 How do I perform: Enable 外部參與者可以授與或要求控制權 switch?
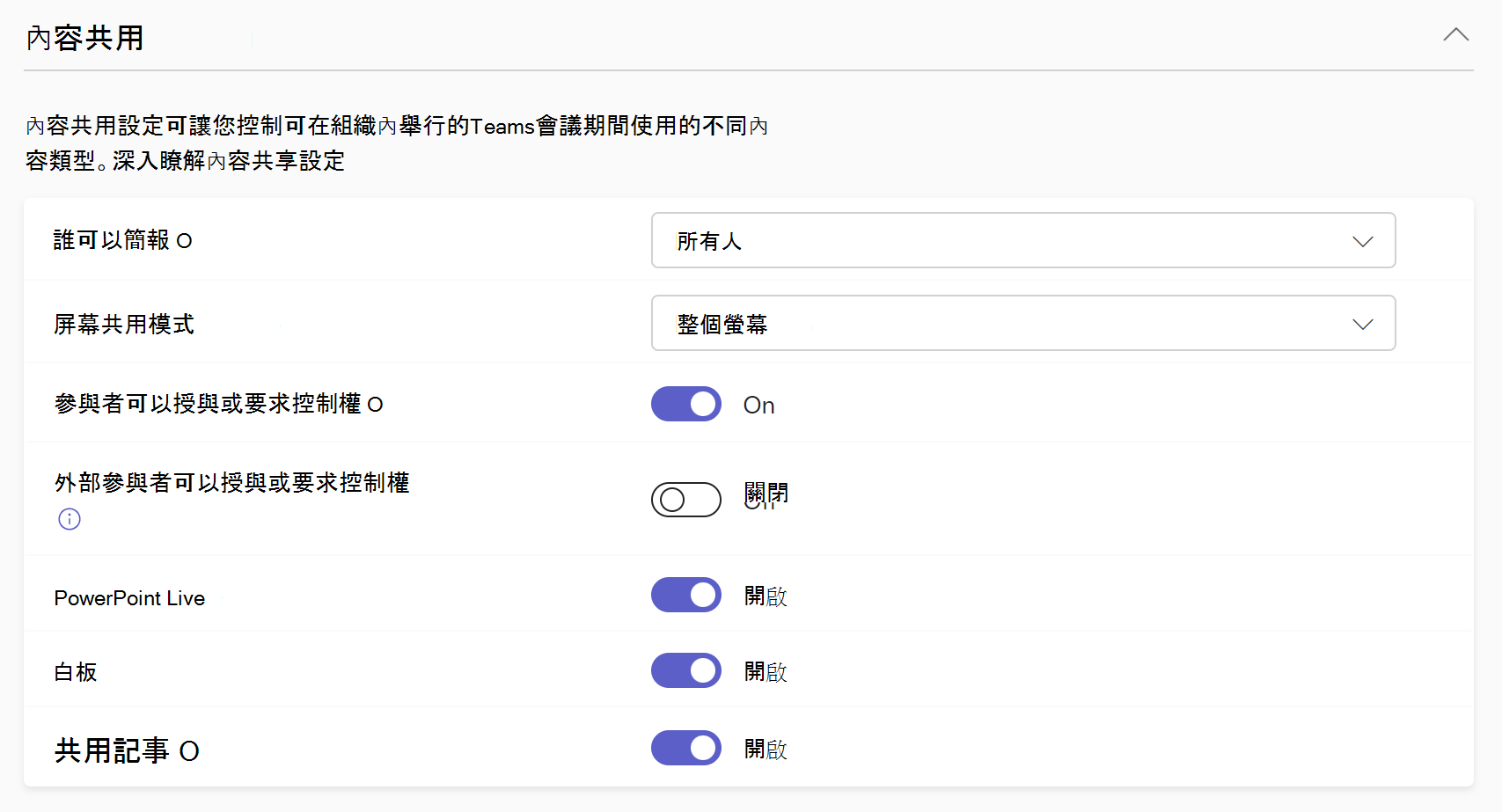686,500
